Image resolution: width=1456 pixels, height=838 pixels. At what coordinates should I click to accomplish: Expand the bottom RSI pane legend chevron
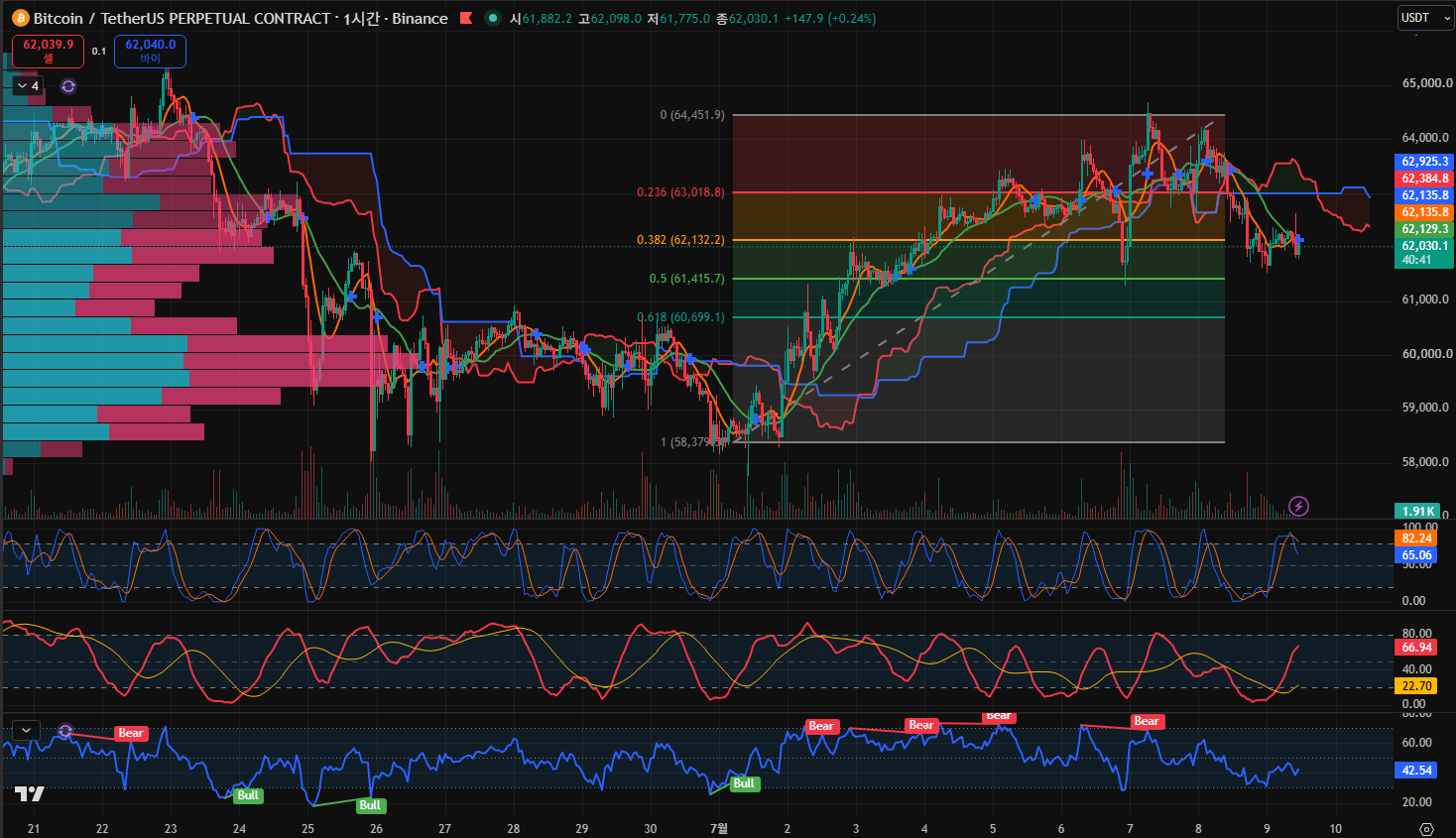[26, 730]
